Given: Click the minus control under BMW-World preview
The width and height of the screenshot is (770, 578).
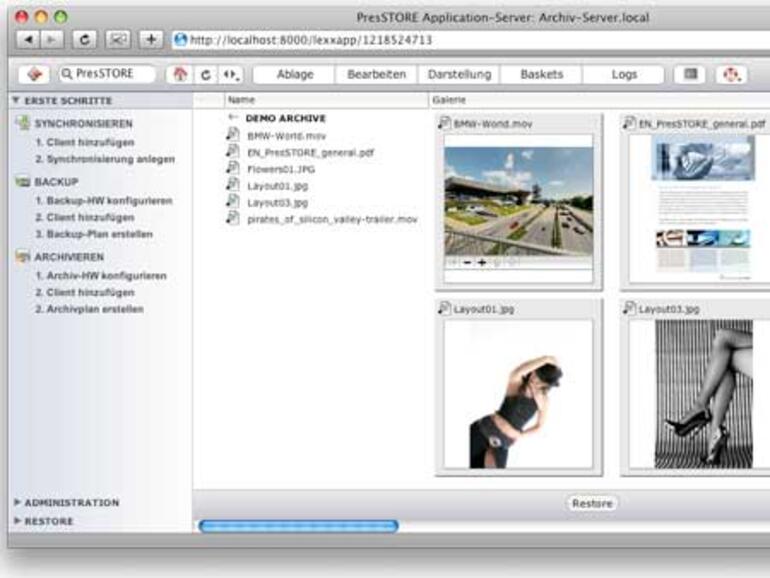Looking at the screenshot, I should (468, 263).
